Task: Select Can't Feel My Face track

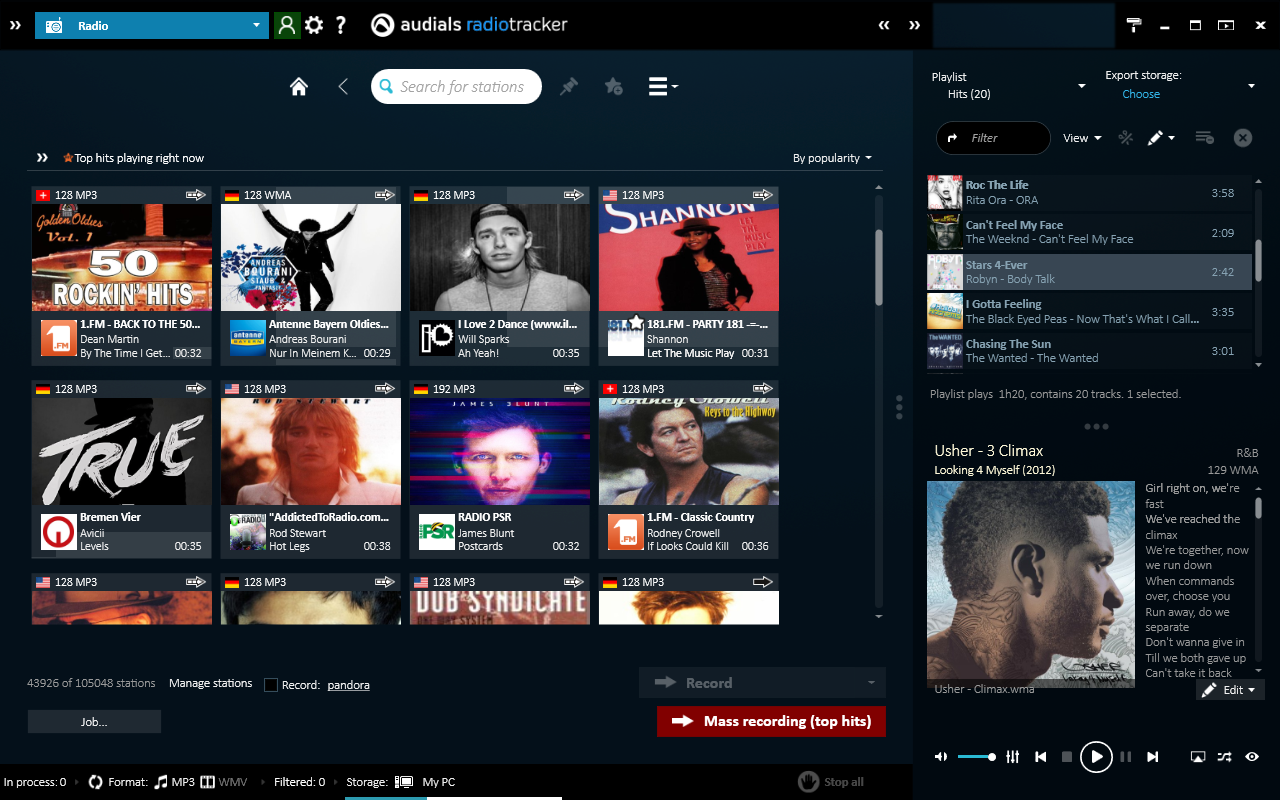Action: (x=1089, y=232)
